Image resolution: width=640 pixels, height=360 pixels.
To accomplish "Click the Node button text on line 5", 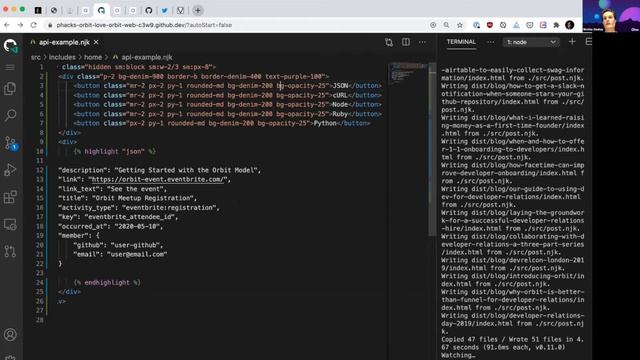I will click(340, 104).
